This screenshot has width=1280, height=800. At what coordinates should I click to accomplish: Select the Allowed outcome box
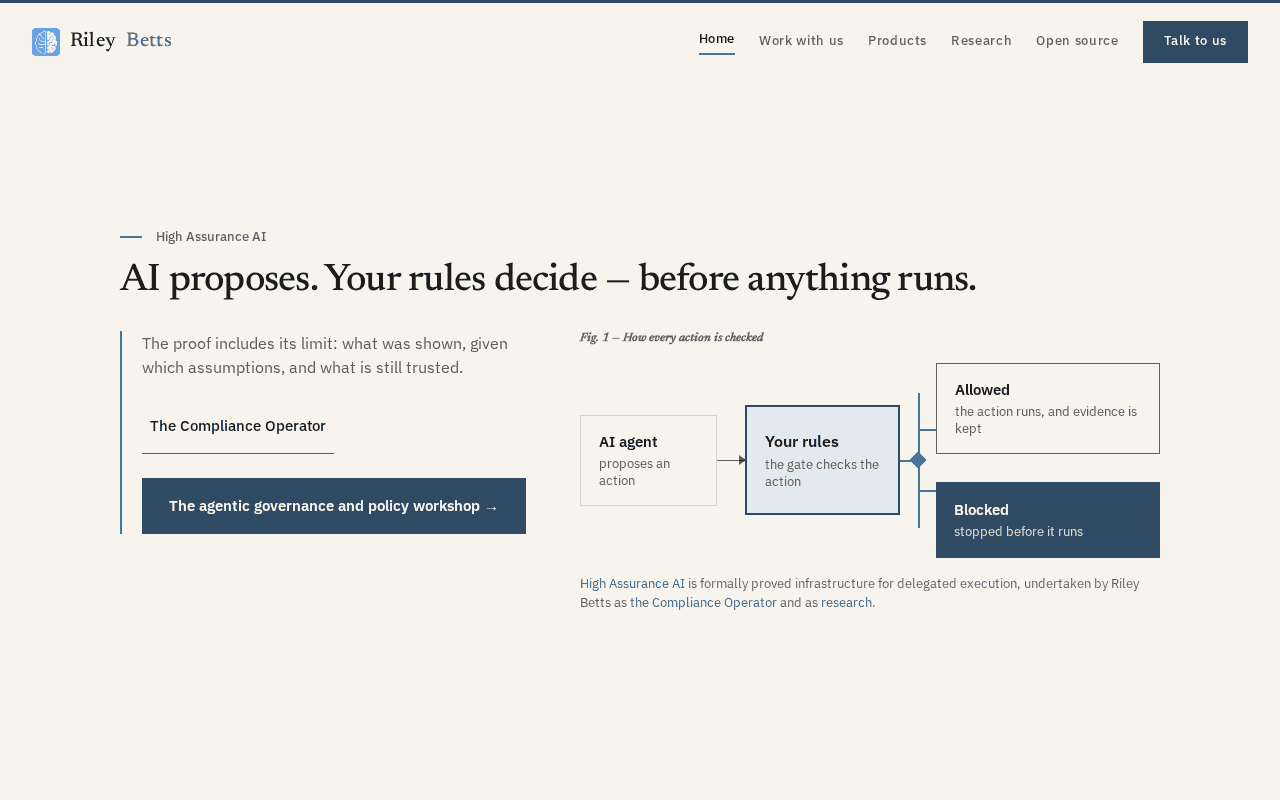click(x=1048, y=408)
